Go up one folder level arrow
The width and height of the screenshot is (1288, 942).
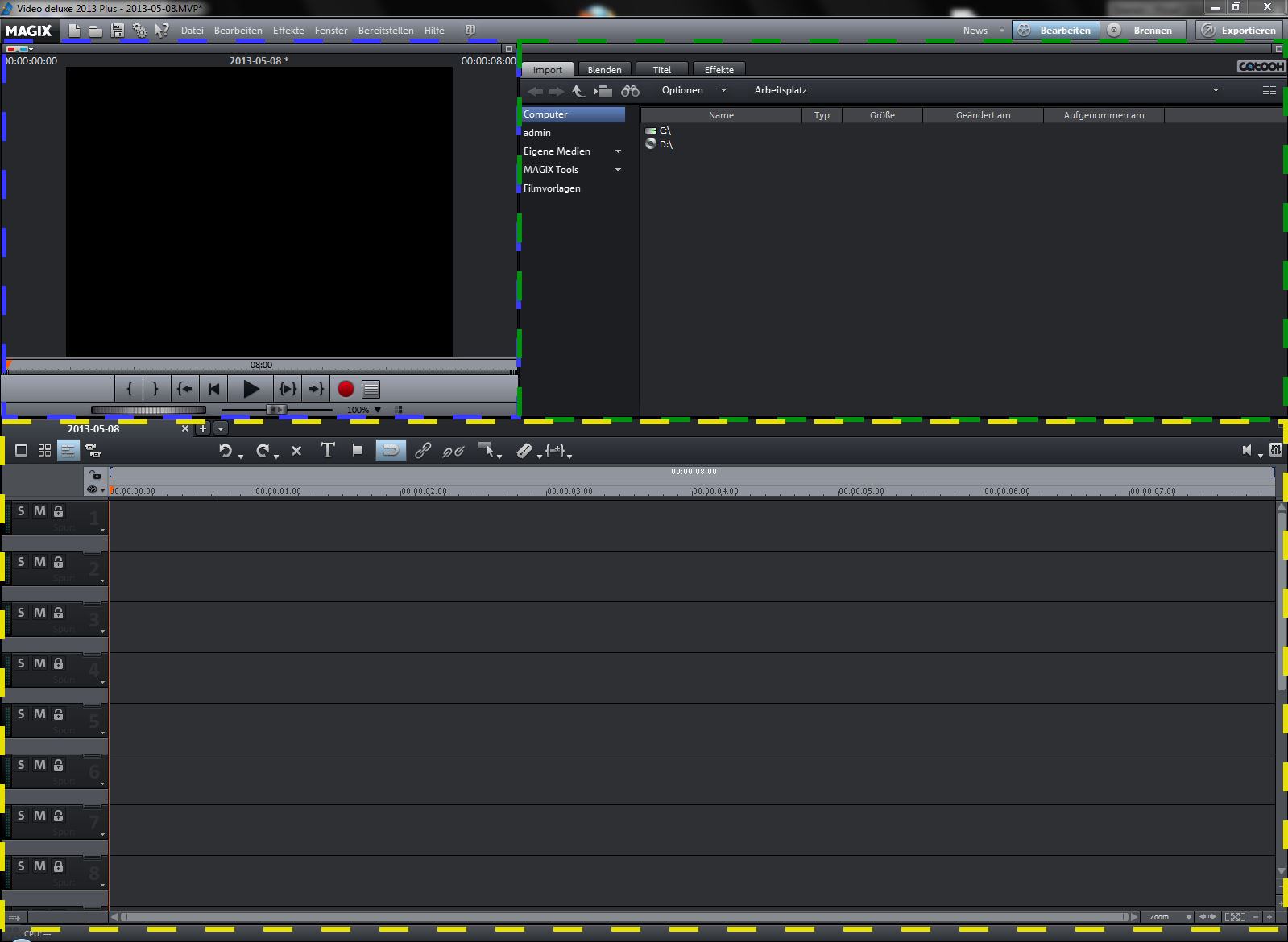tap(578, 91)
